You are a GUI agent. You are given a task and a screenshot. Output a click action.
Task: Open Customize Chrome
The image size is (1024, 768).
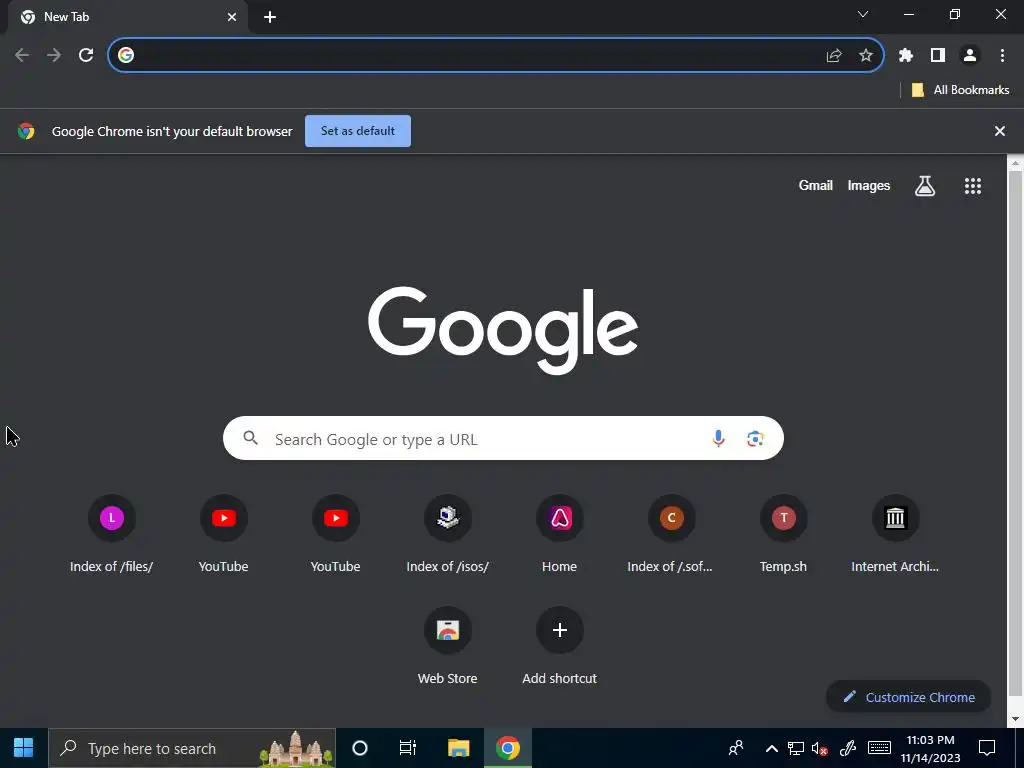pos(908,697)
